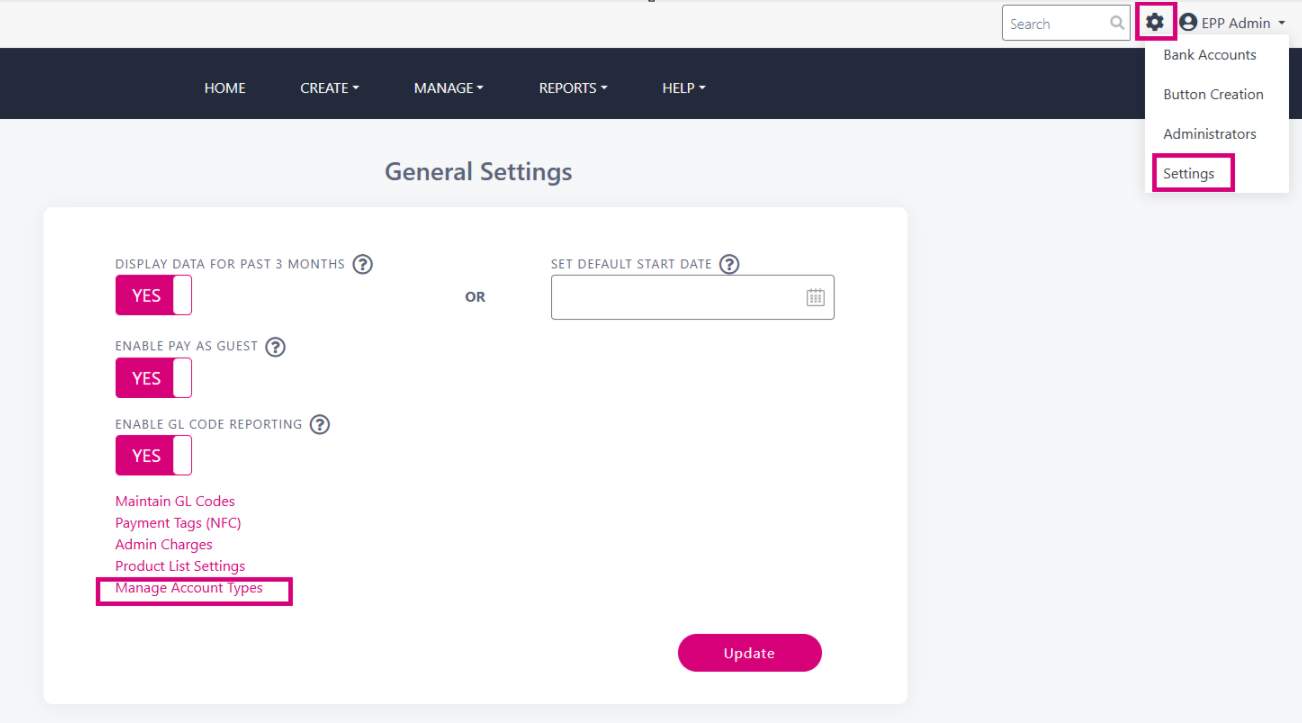Open help icon for Set Default Start Date
Screen dimensions: 1302x723
730,265
